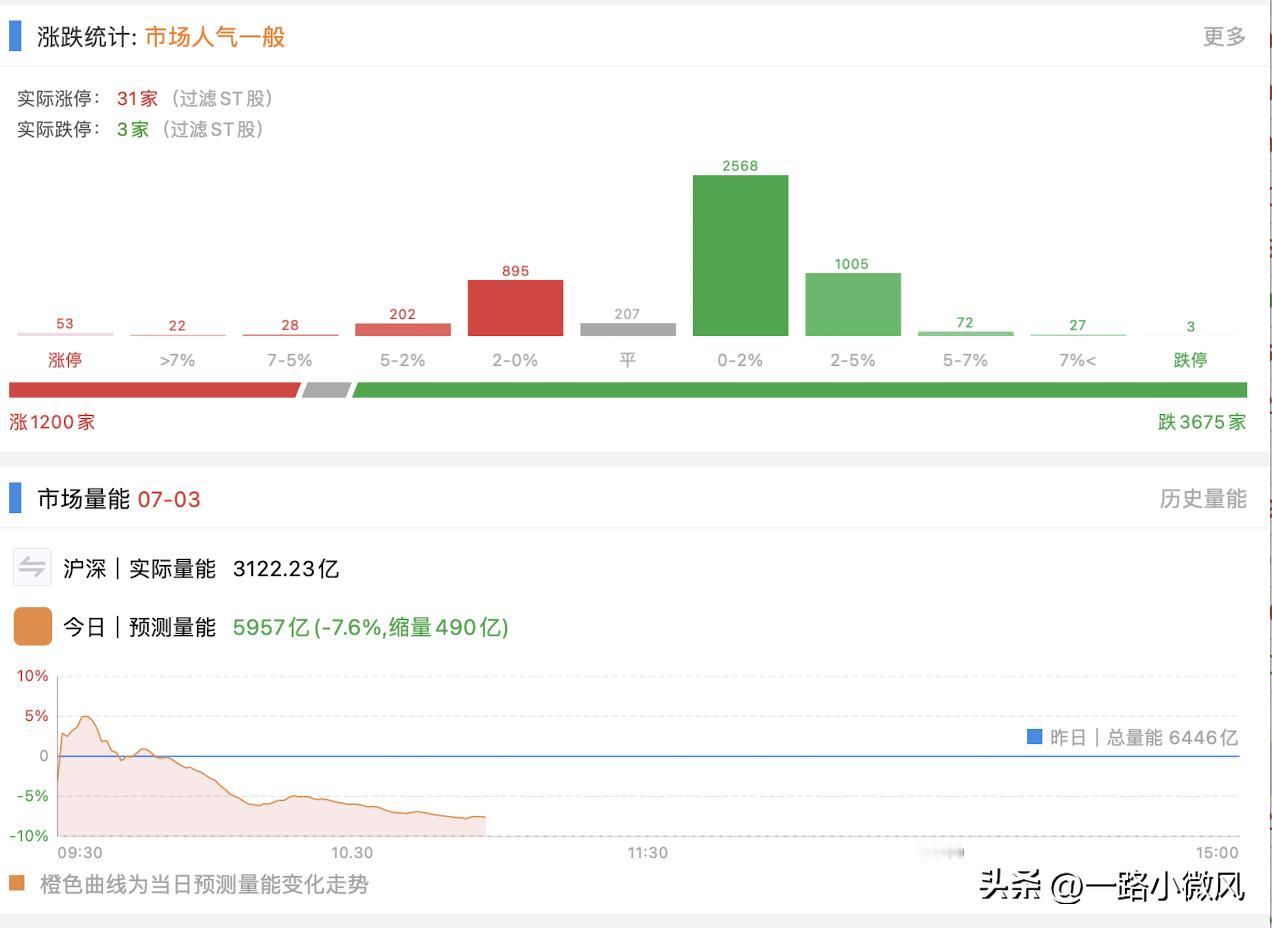Select the 涨停 category label
Image resolution: width=1272 pixels, height=928 pixels.
click(64, 360)
